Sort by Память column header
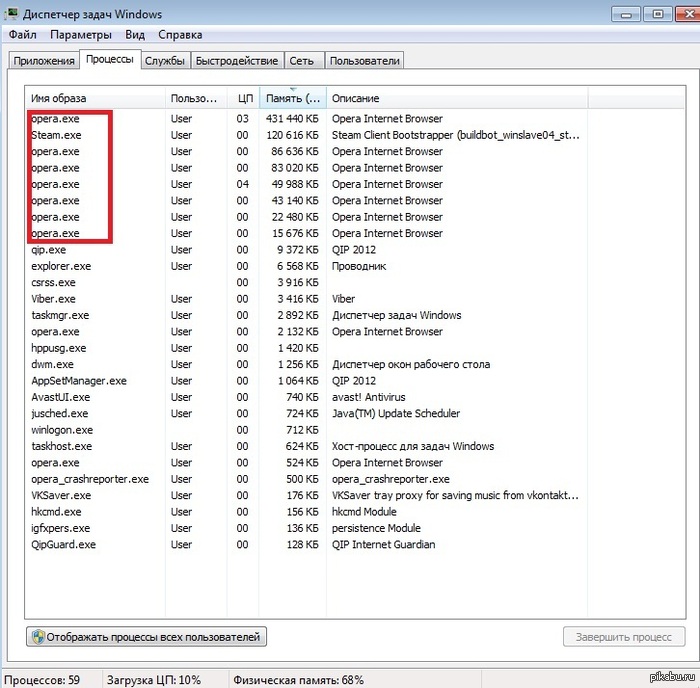Viewport: 700px width, 688px height. click(292, 99)
